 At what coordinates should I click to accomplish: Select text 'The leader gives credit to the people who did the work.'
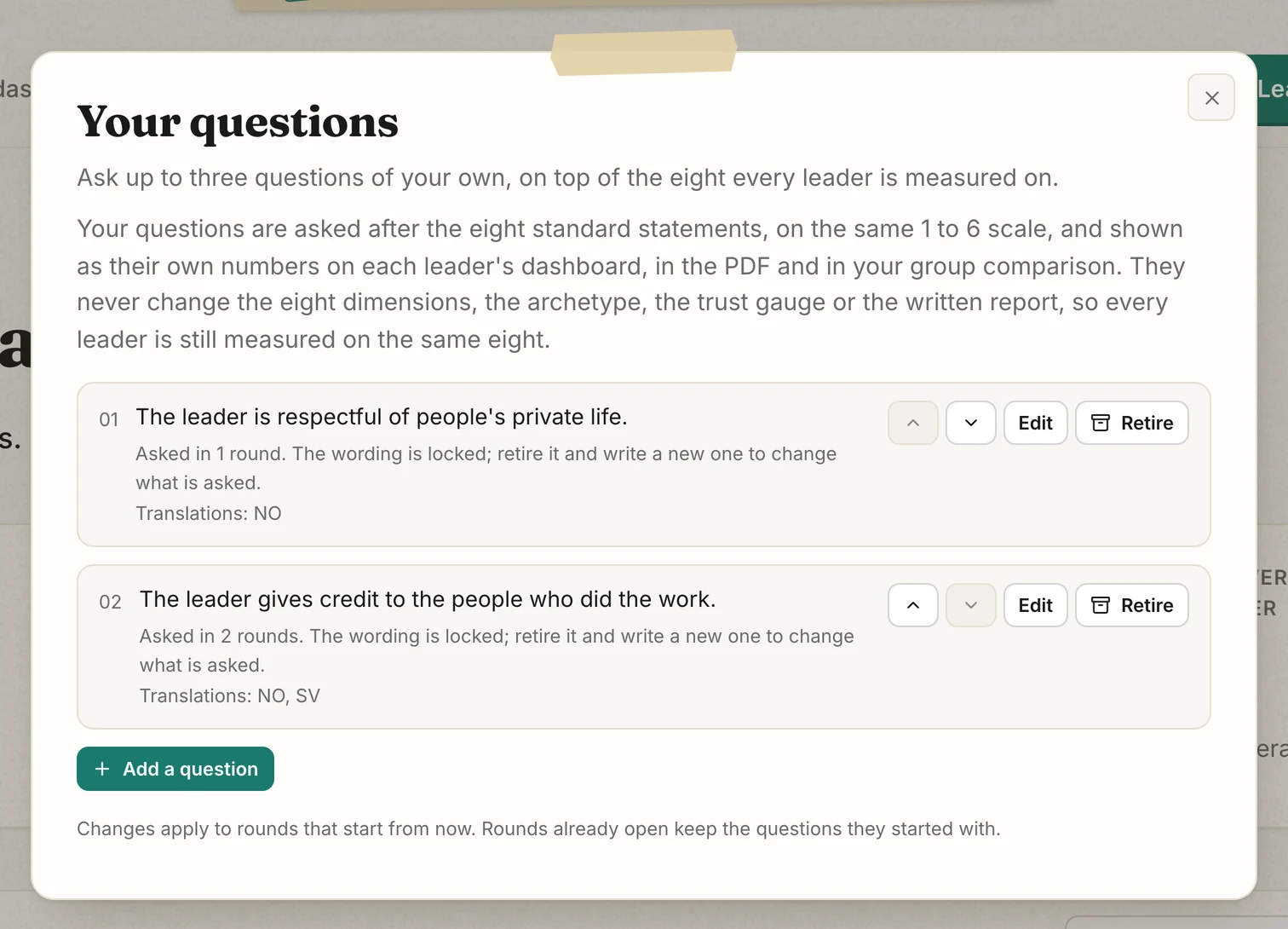427,599
